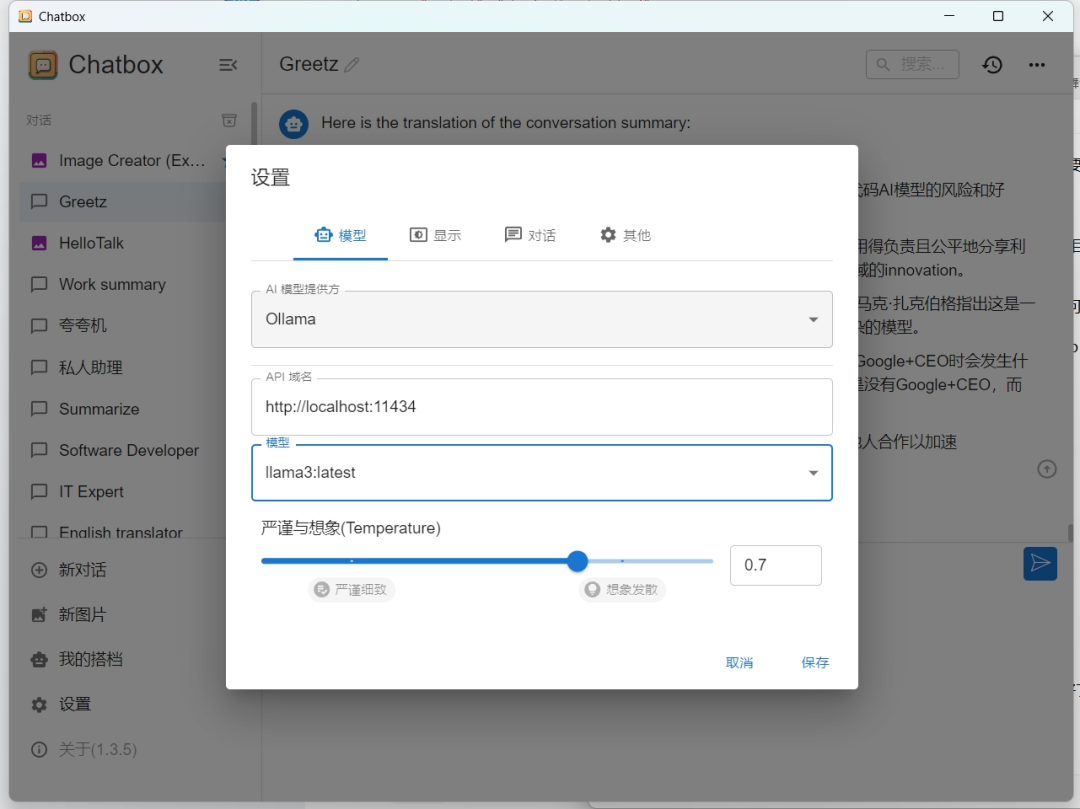
Task: Expand options for Image Creator conversation
Action: click(x=225, y=160)
